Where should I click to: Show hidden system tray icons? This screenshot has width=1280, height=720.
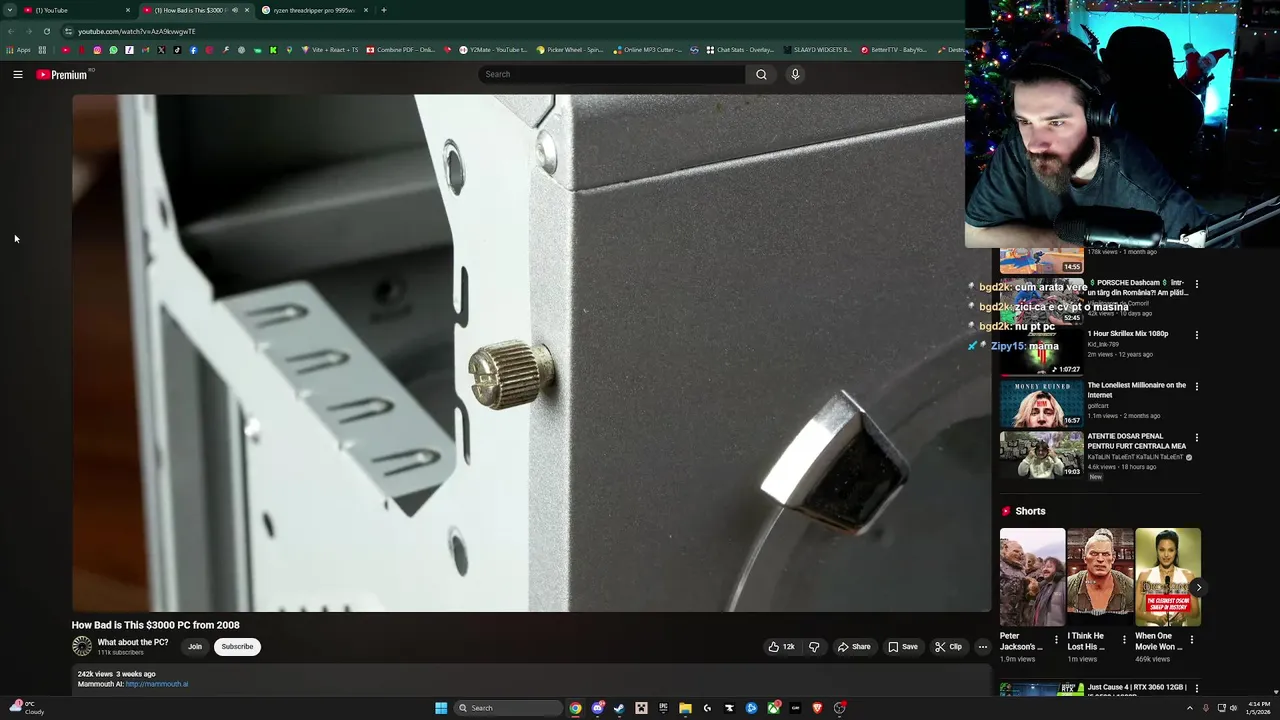1189,708
